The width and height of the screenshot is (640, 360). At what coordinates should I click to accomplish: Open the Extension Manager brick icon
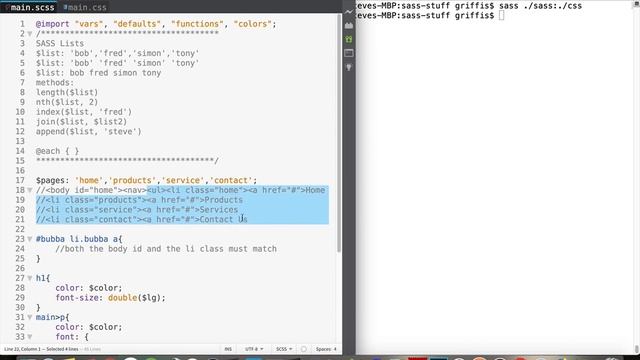[x=349, y=26]
